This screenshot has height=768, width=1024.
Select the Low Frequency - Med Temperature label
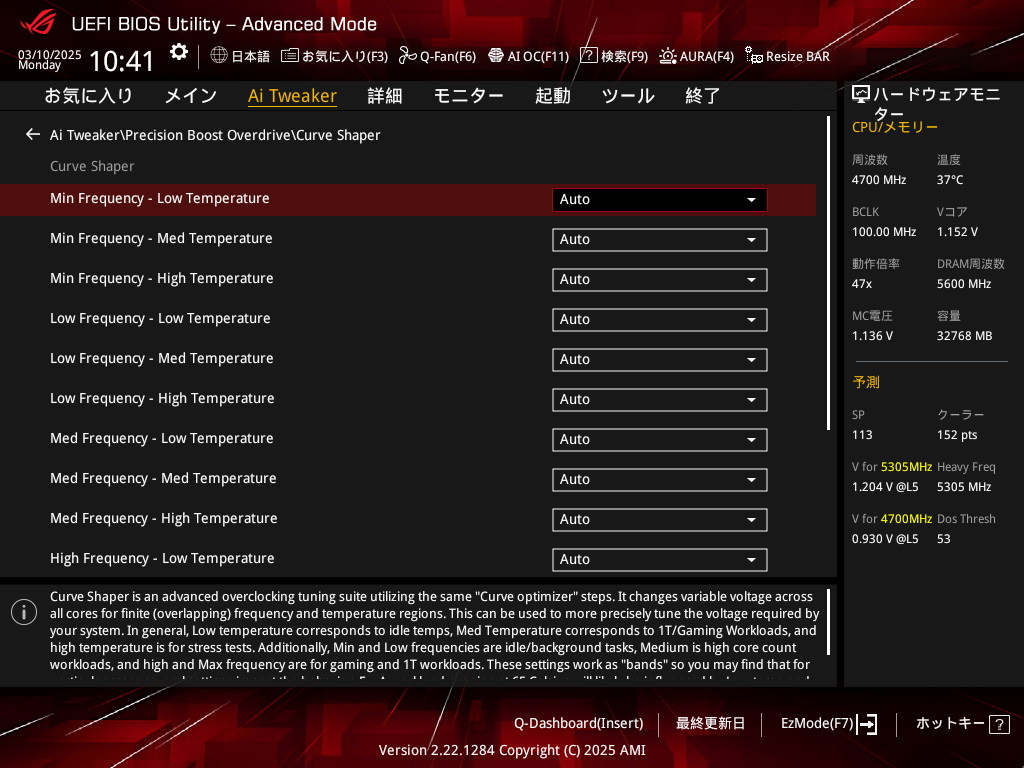tap(161, 359)
